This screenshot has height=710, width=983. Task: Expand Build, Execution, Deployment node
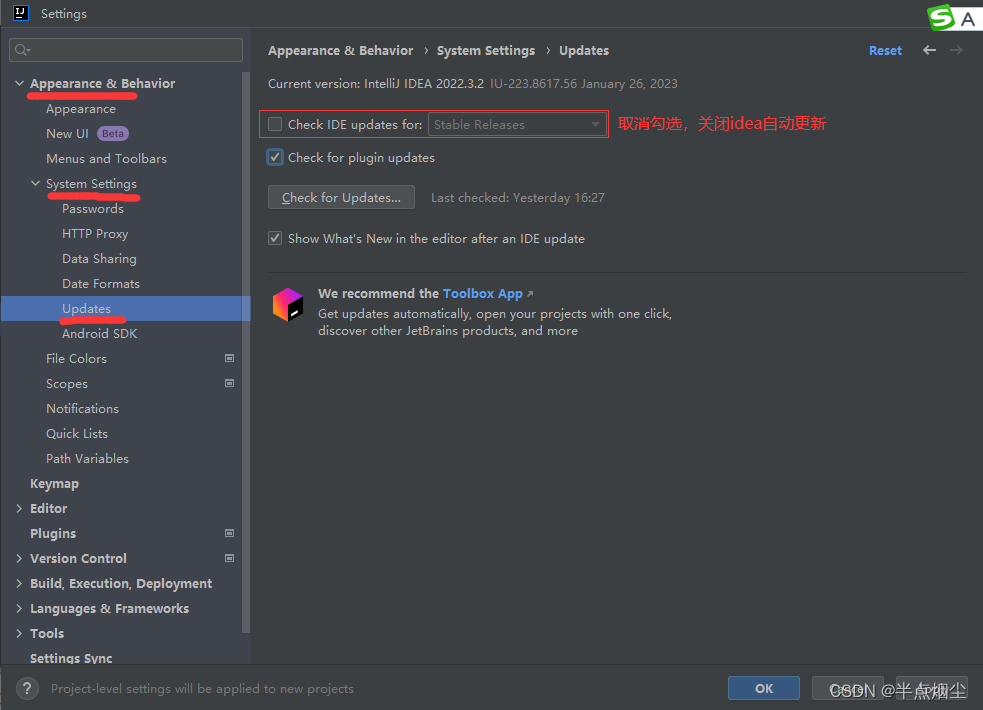click(19, 583)
